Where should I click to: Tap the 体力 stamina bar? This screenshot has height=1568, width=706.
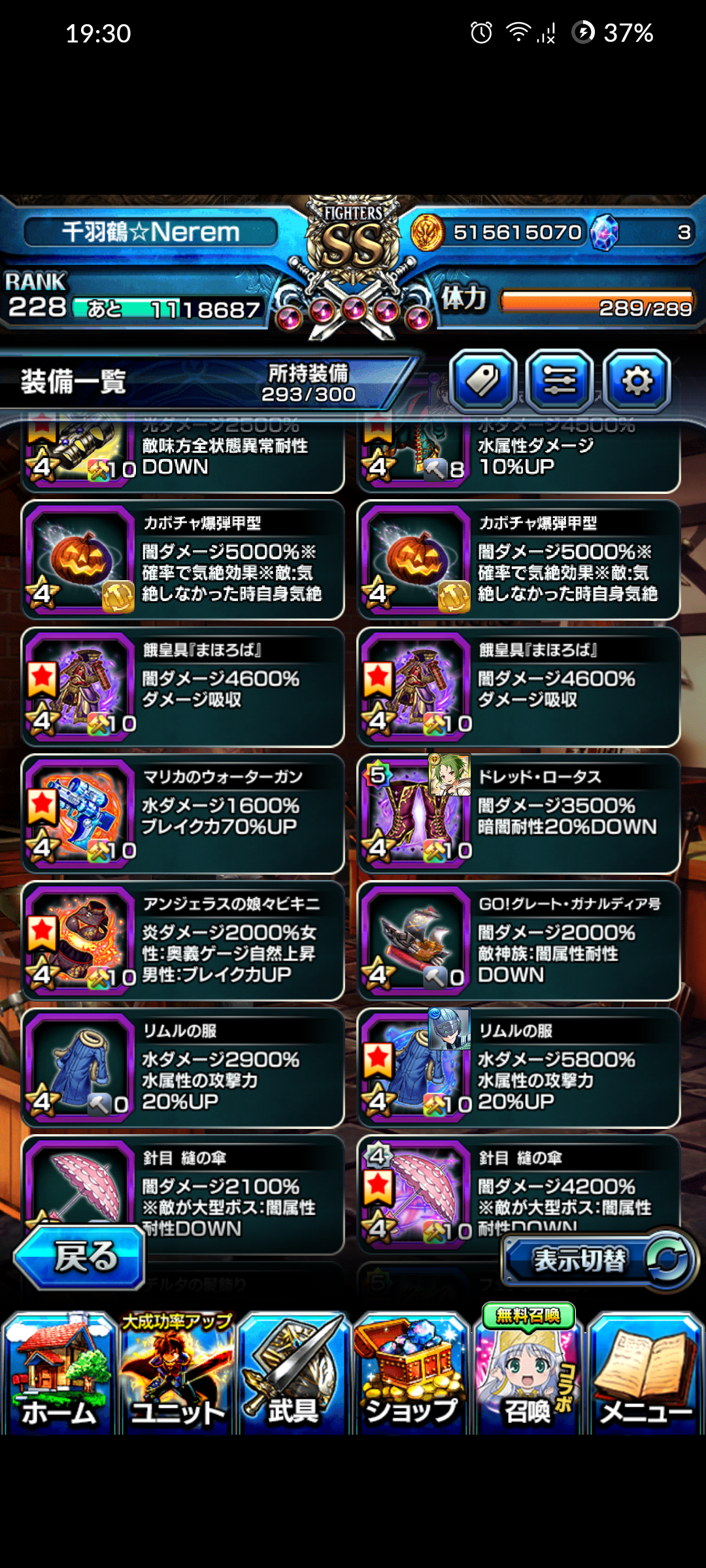click(x=596, y=302)
